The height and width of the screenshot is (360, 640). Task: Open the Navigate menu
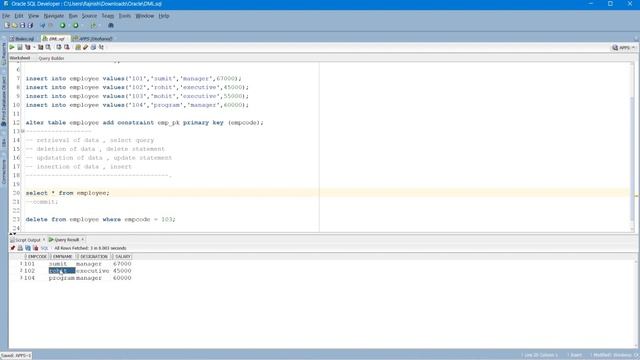53,16
